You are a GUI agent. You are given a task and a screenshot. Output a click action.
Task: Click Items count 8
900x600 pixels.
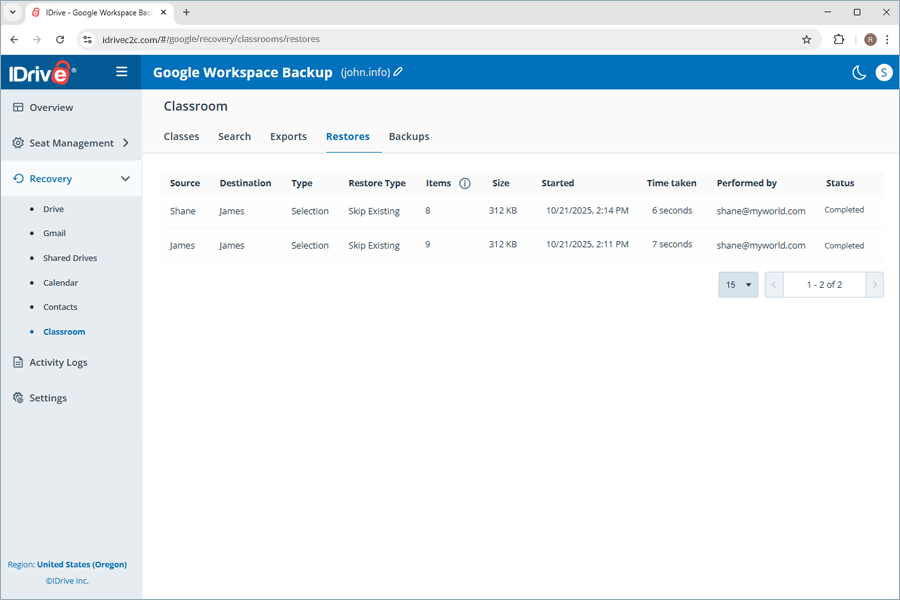click(x=428, y=211)
